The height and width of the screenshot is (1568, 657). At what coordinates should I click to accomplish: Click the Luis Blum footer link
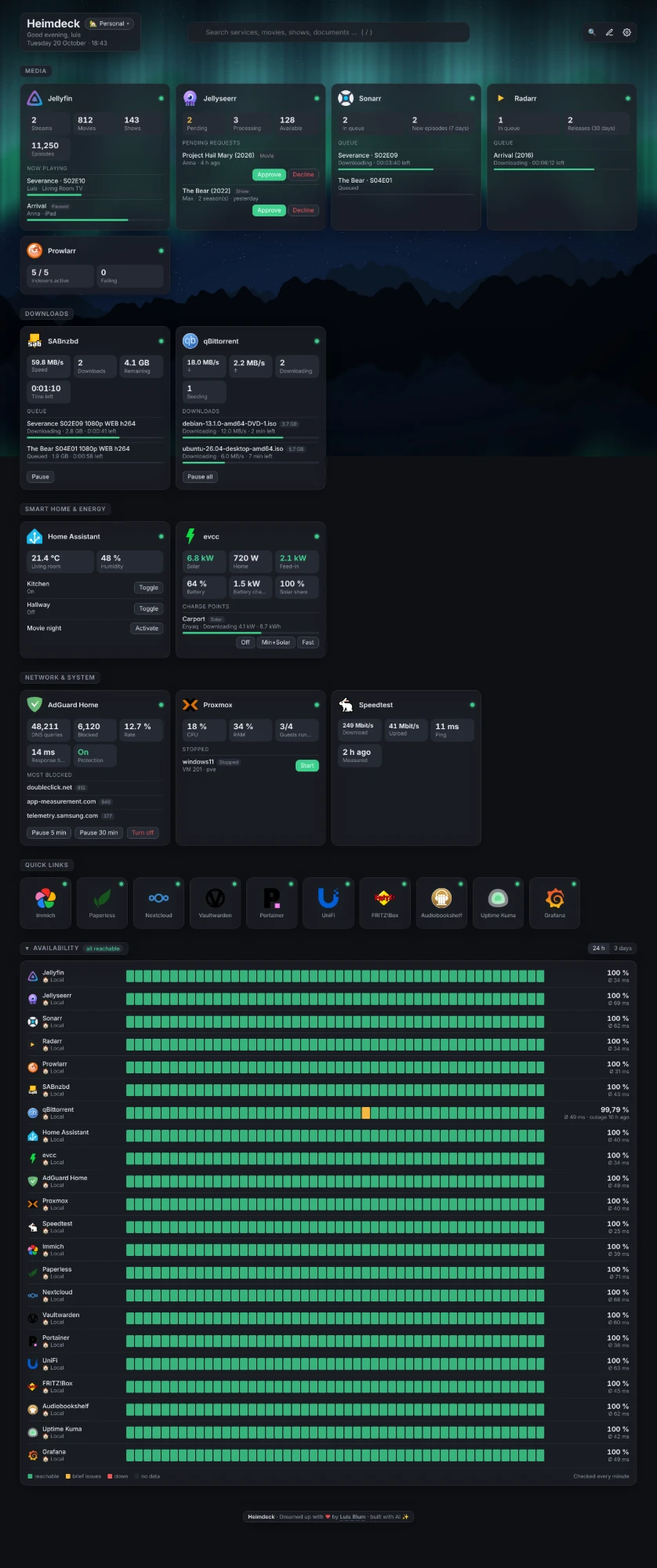[352, 1516]
